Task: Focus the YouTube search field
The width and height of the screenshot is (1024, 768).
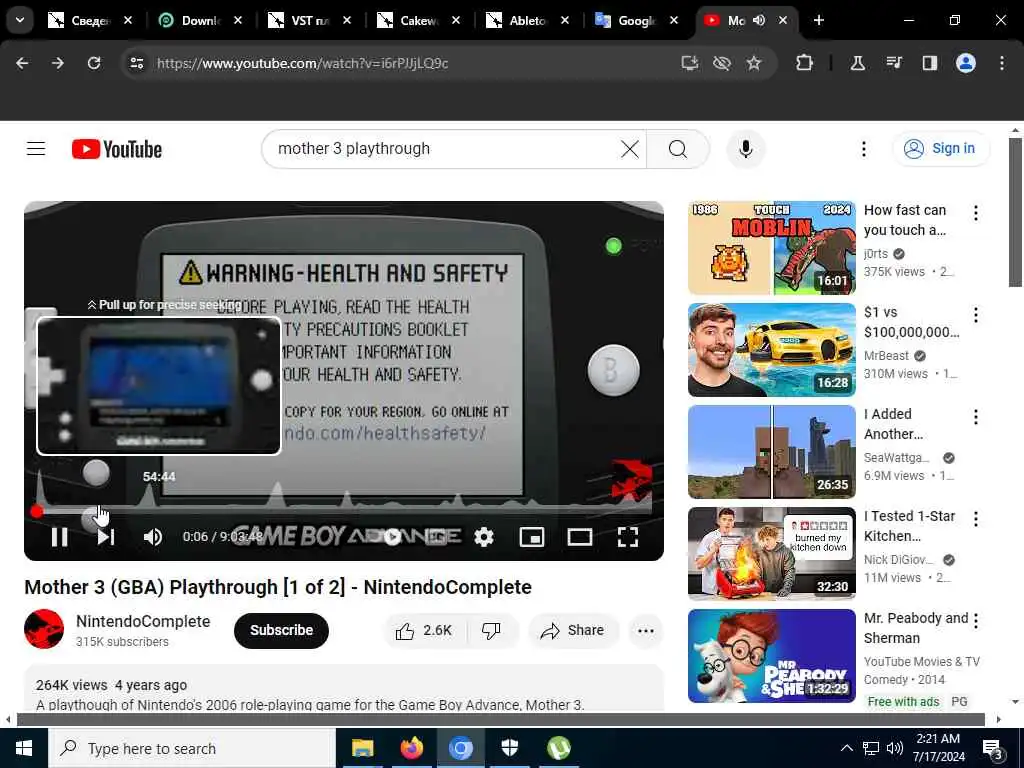Action: coord(444,149)
